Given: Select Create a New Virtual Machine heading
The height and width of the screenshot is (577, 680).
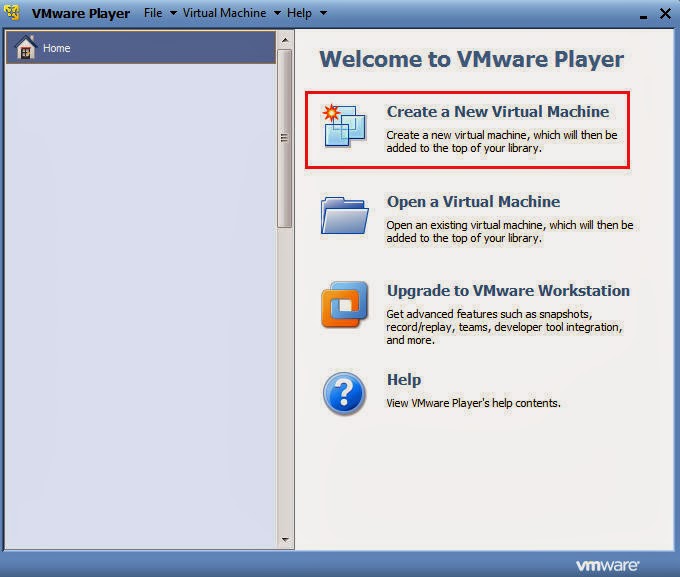Looking at the screenshot, I should (x=498, y=111).
